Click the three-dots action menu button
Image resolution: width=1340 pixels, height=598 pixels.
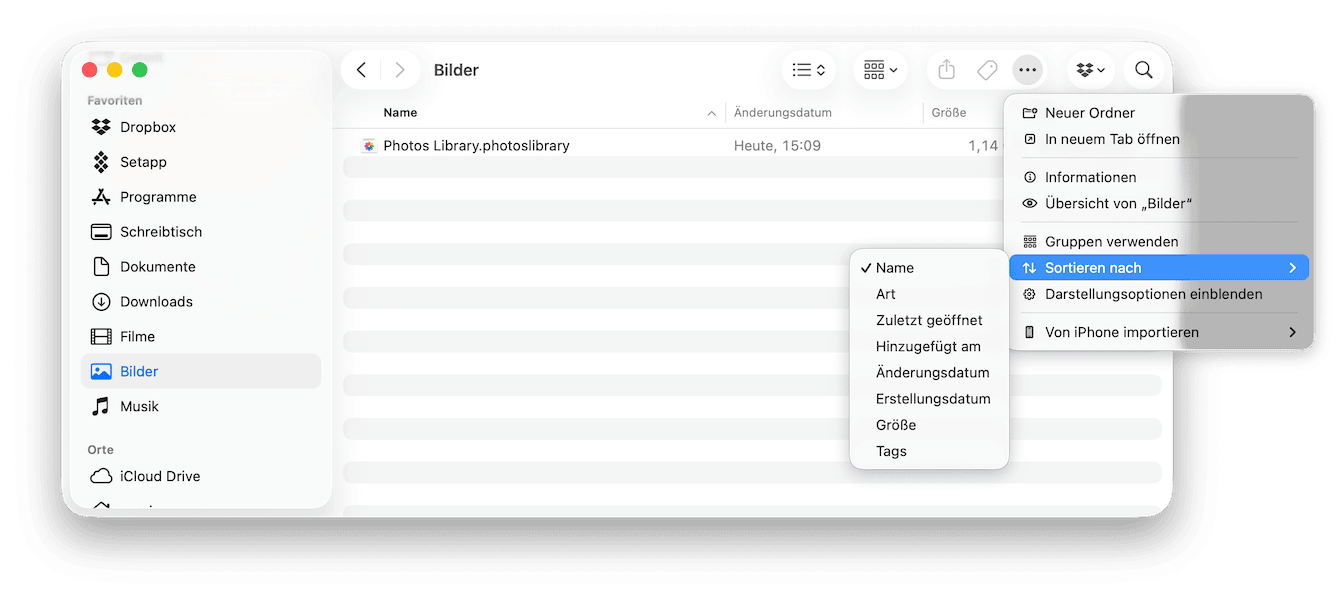(1027, 70)
